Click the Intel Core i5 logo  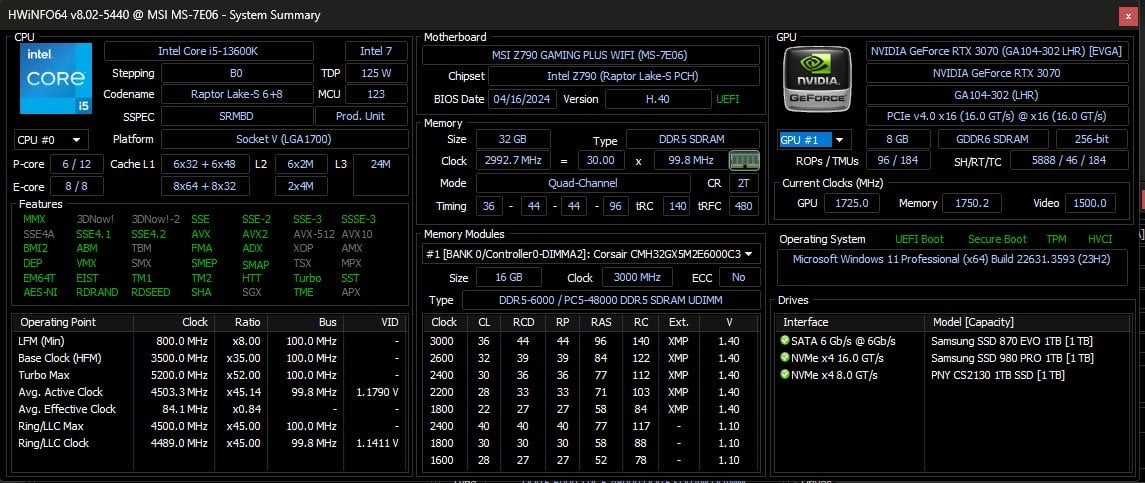pyautogui.click(x=55, y=78)
